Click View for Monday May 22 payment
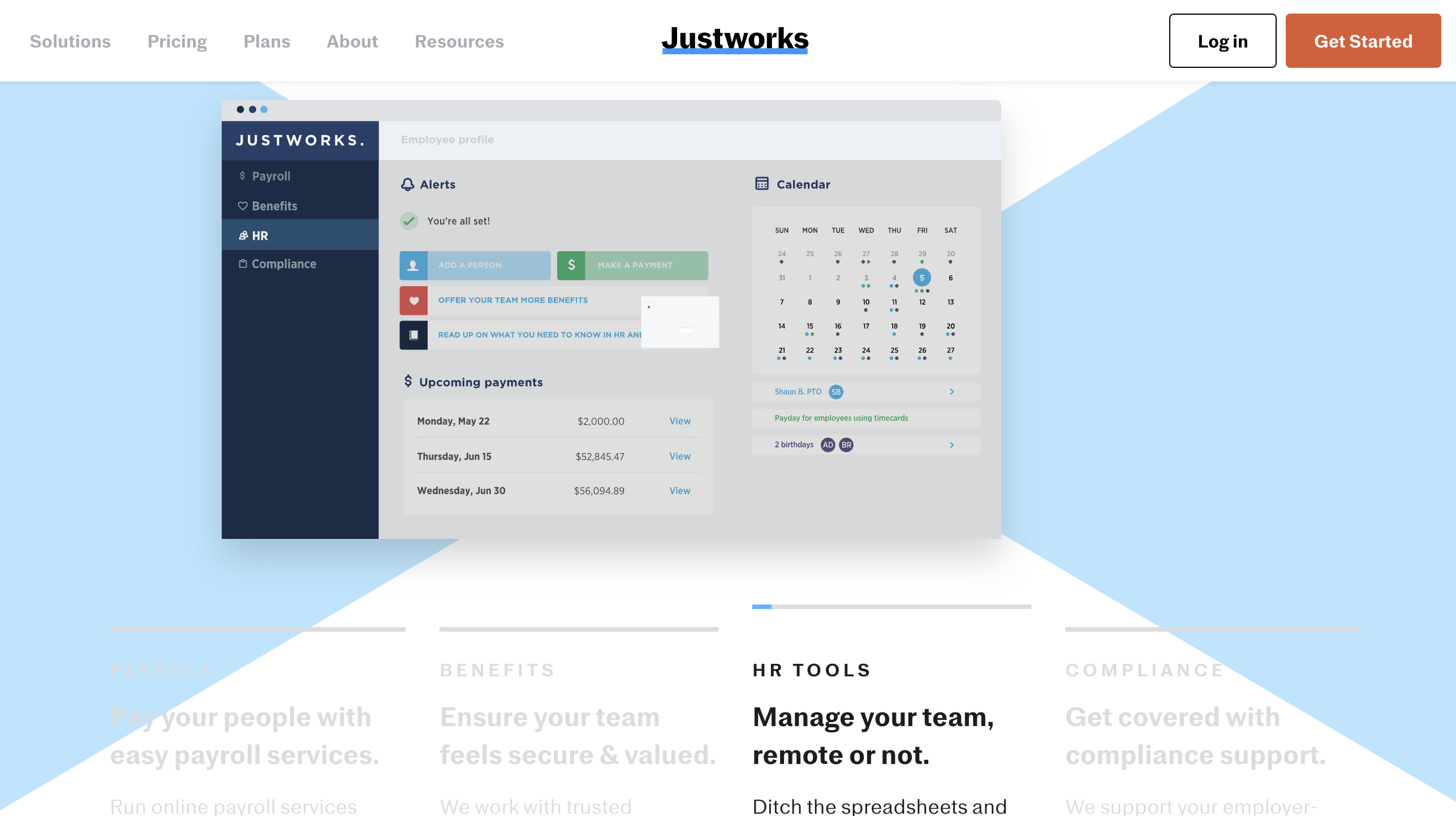Screen dimensions: 1456x816 (680, 420)
